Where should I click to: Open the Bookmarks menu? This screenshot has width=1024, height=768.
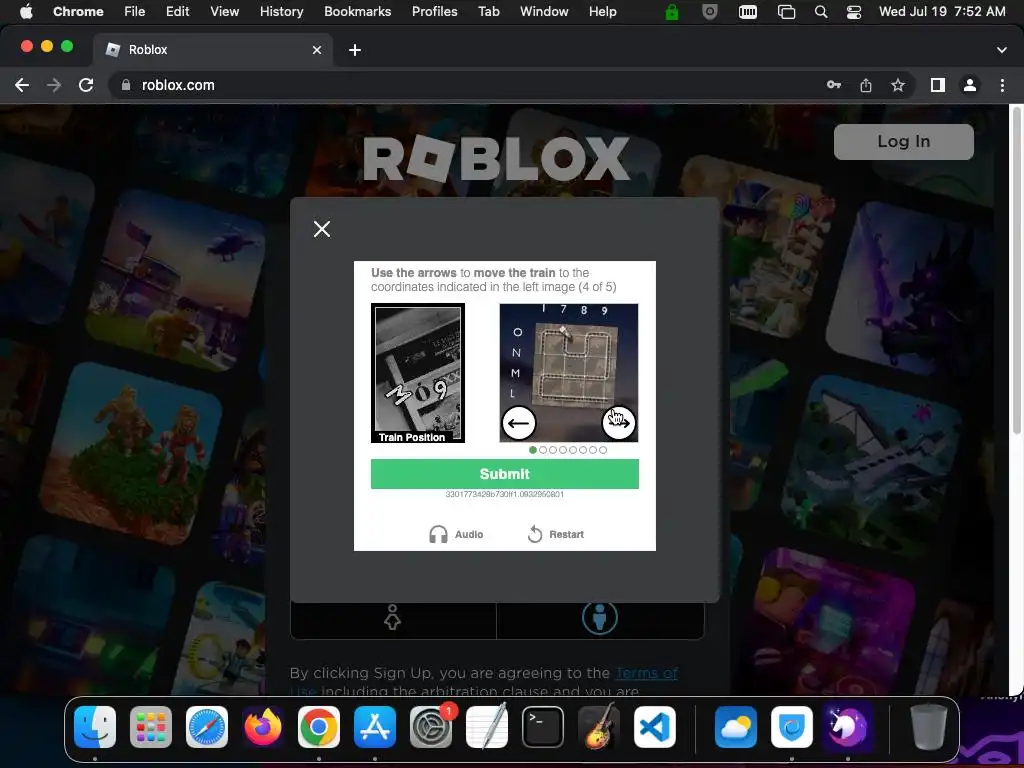(357, 12)
